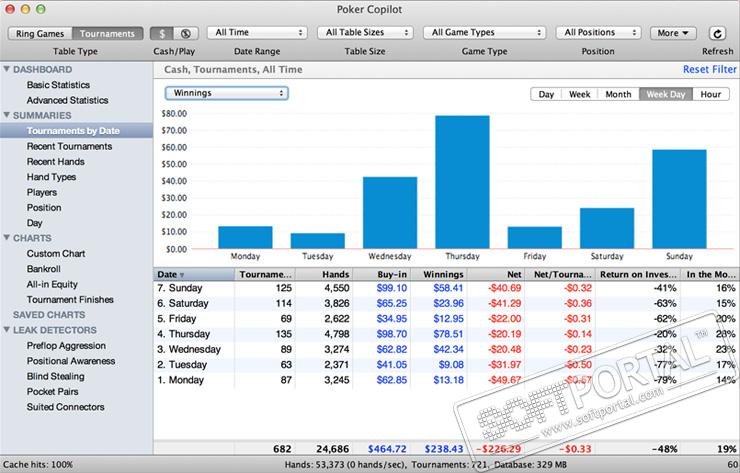Click the Refresh circular arrow icon

[717, 33]
